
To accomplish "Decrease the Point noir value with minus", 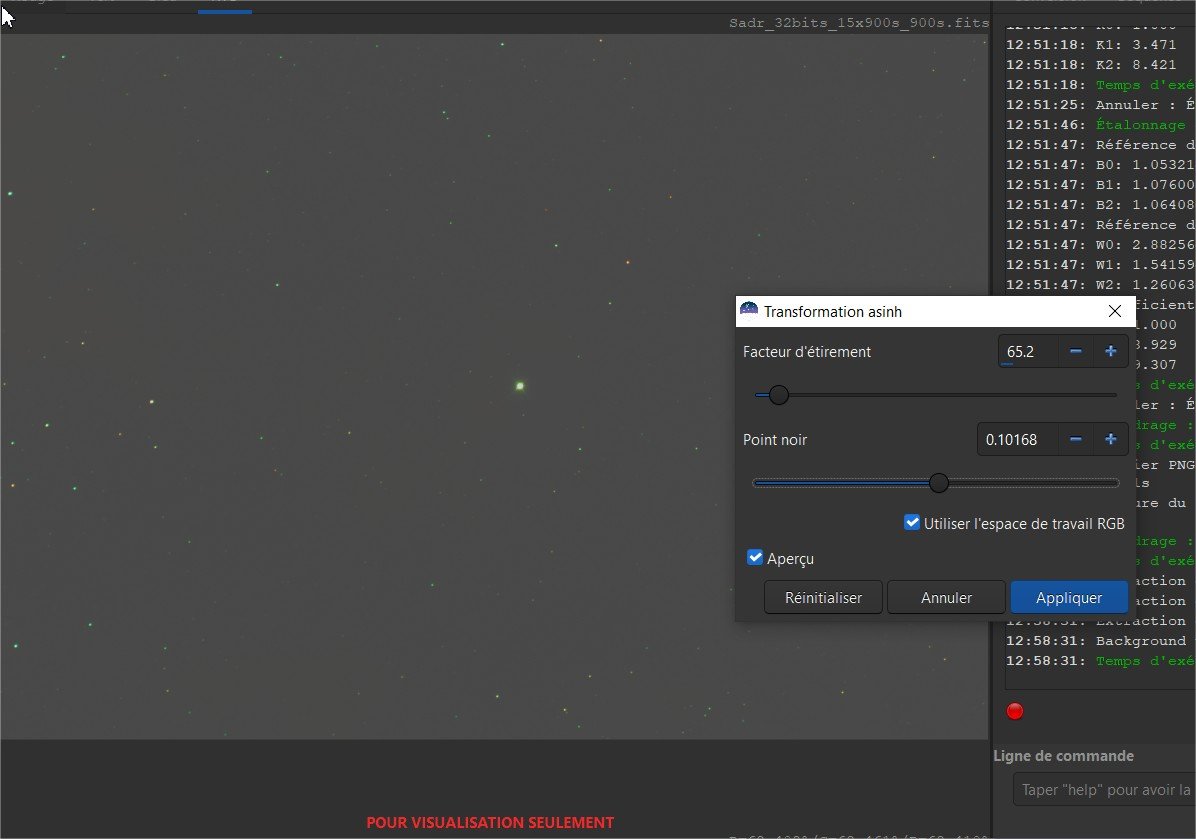I will [1075, 439].
